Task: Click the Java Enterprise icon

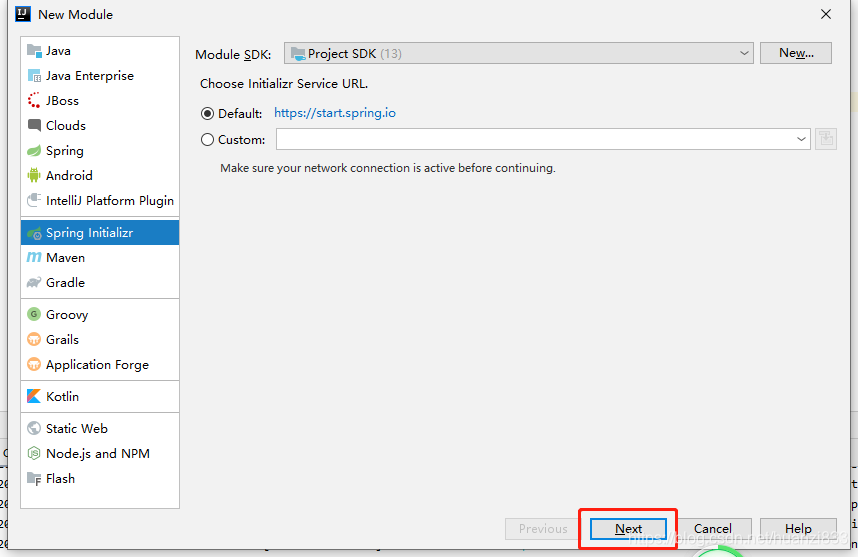Action: click(x=34, y=76)
